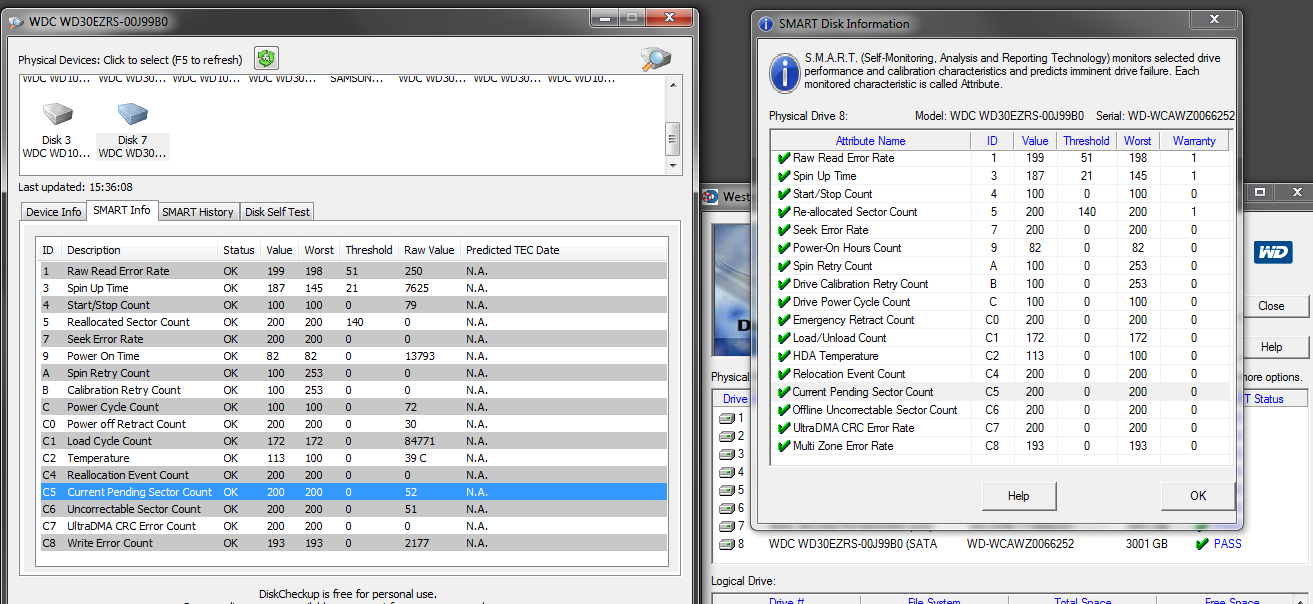The height and width of the screenshot is (604, 1313).
Task: Sort DiskCheckup table by the Description column header
Action: (x=139, y=250)
